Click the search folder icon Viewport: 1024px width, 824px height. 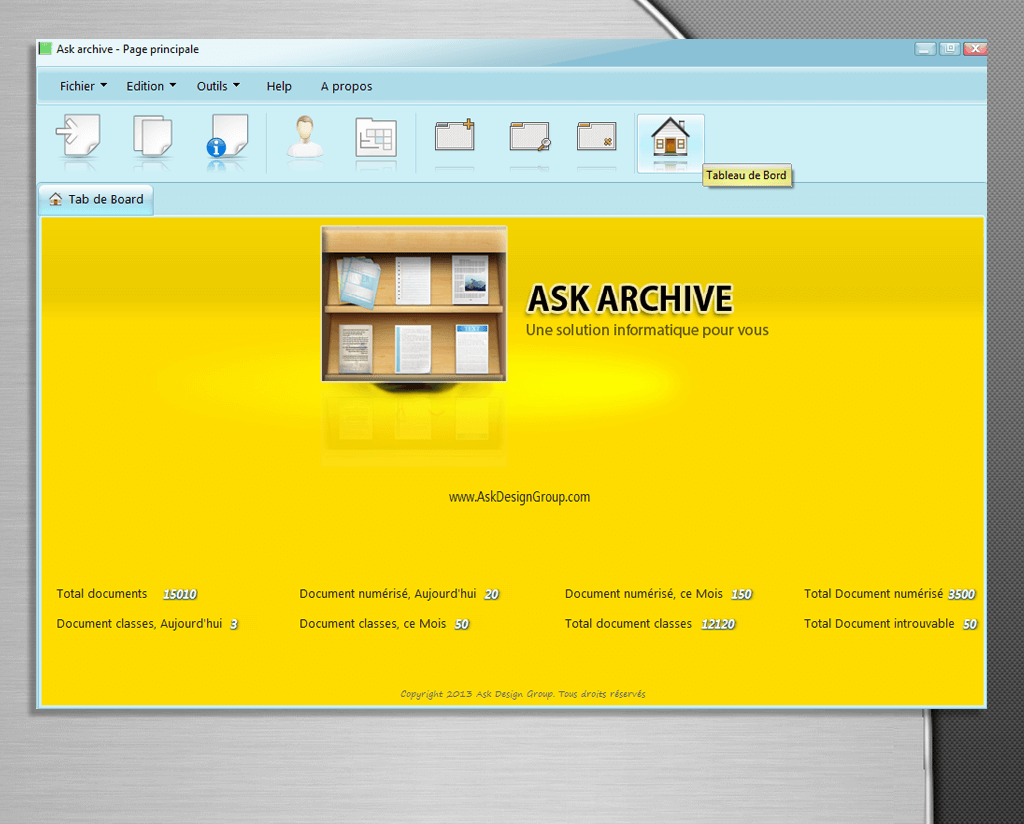point(529,136)
